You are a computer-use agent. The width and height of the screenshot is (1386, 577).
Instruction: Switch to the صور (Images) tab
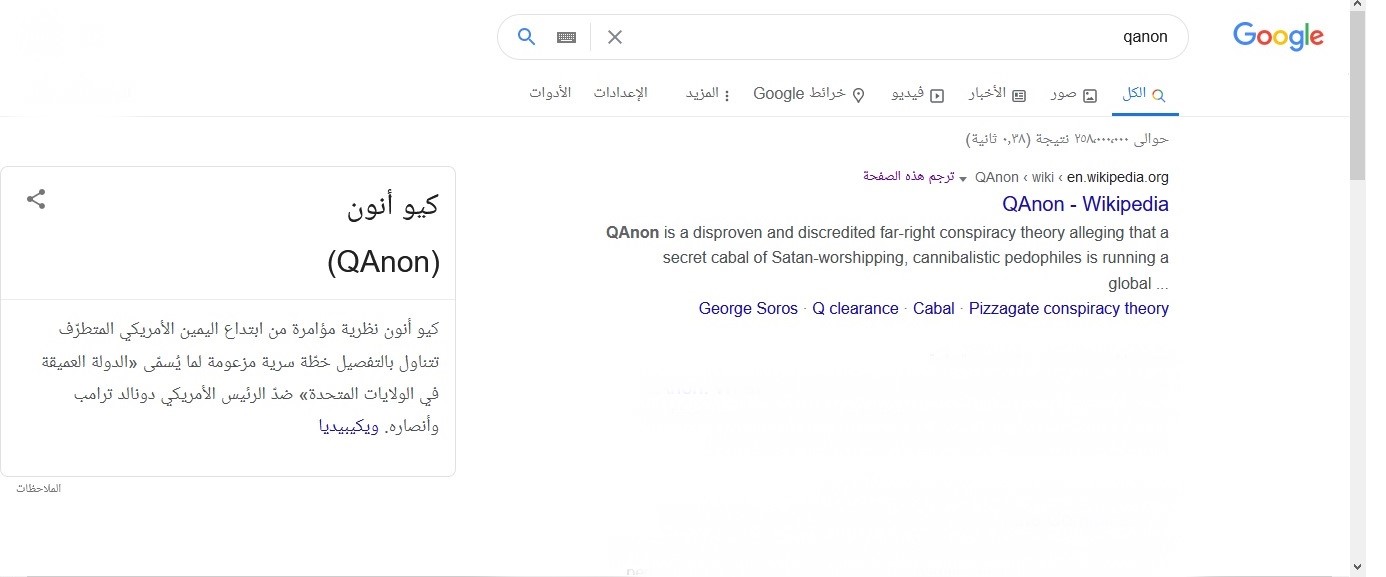point(1073,94)
